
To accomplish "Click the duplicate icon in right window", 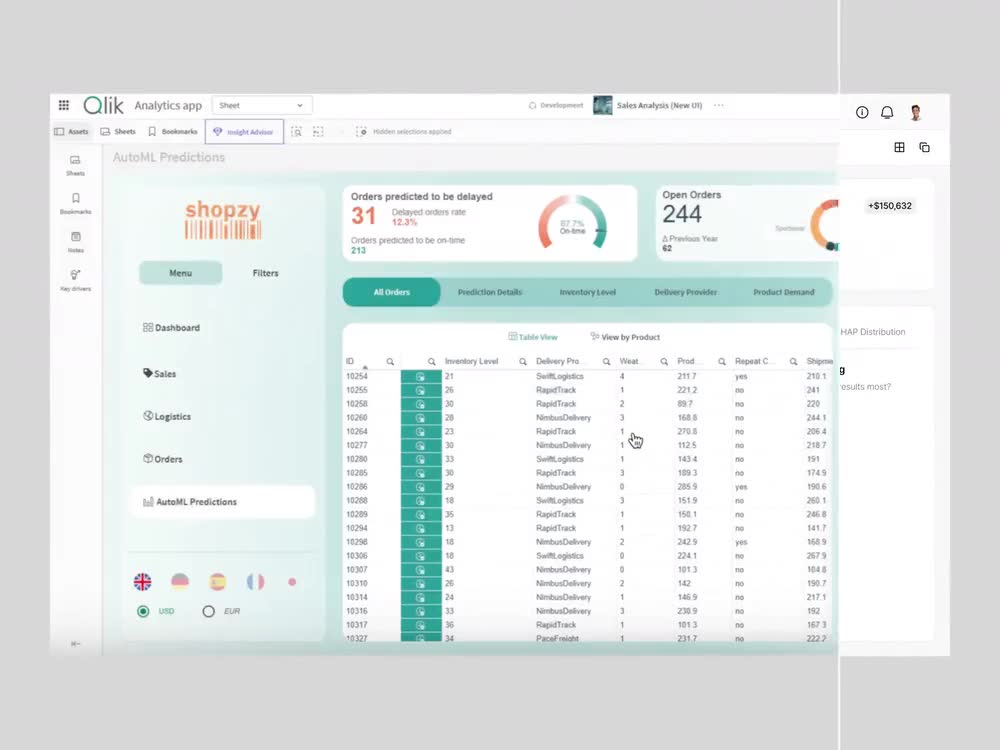I will 924,147.
